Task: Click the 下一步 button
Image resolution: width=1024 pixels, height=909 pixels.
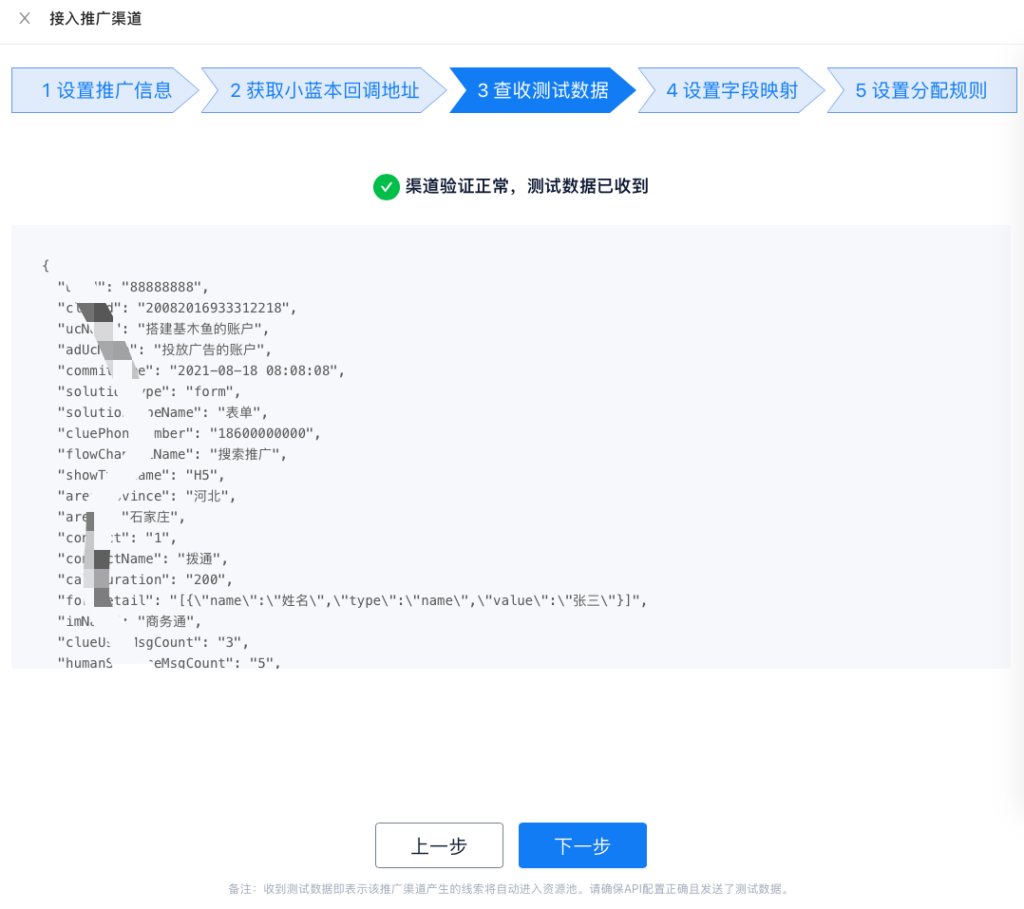Action: [582, 846]
